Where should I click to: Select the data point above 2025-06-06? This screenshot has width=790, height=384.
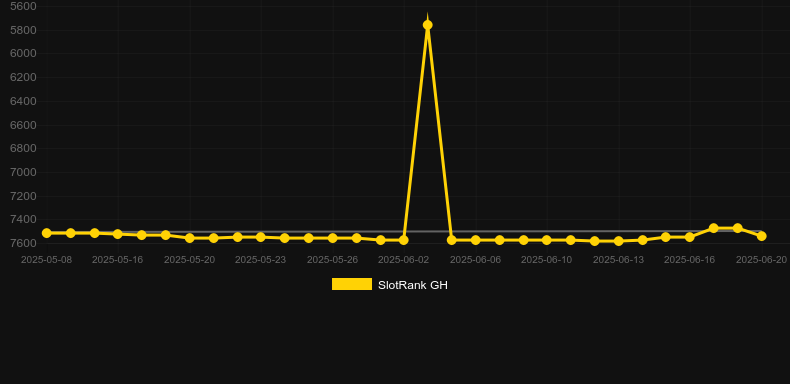[476, 240]
